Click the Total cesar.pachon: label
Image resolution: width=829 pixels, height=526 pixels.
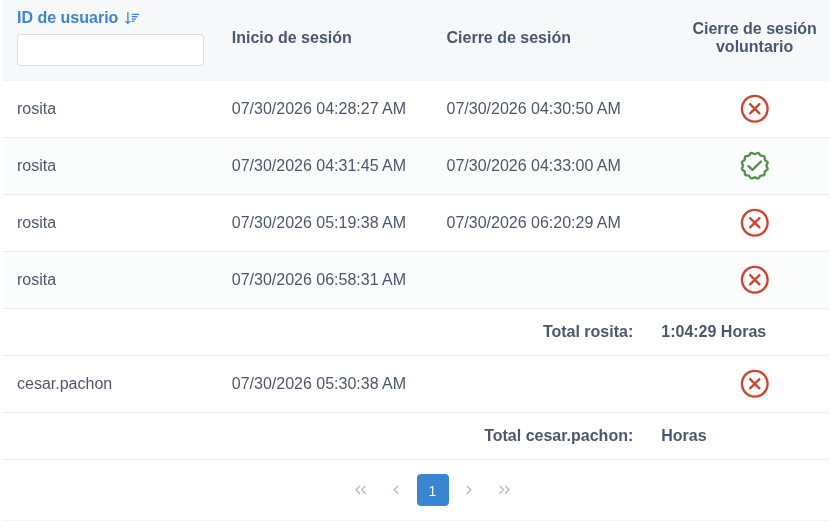click(559, 436)
